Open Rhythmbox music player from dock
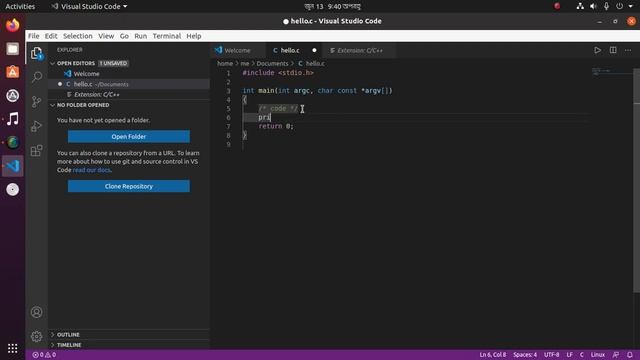Viewport: 640px width, 360px height. [13, 119]
